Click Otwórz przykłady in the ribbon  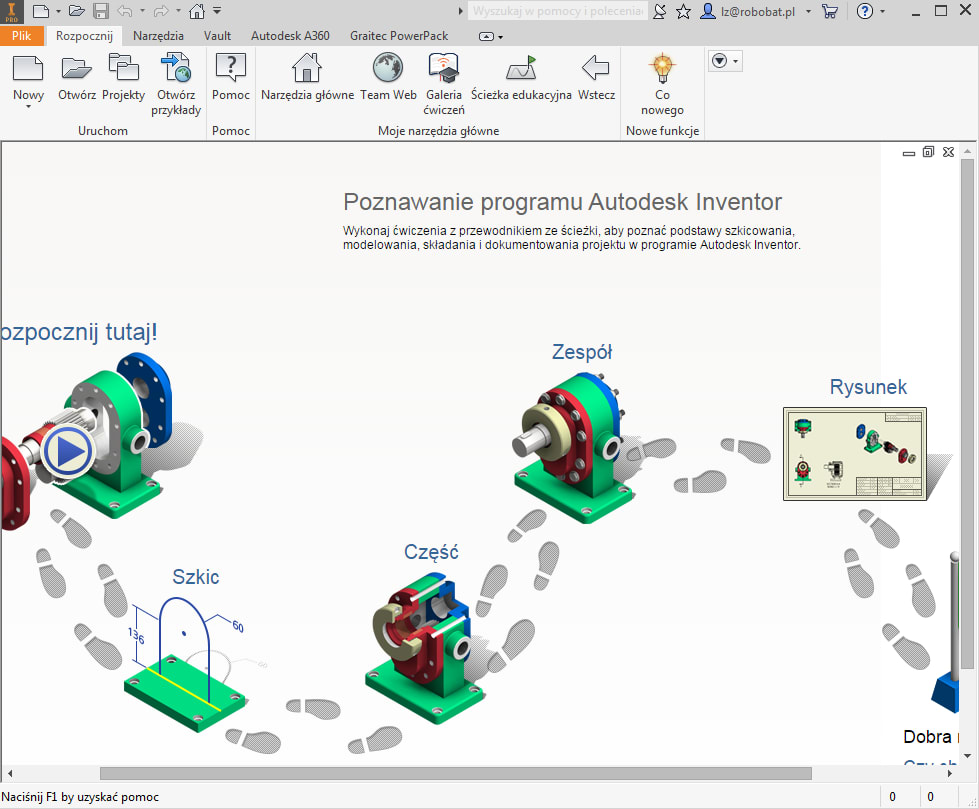coord(175,85)
